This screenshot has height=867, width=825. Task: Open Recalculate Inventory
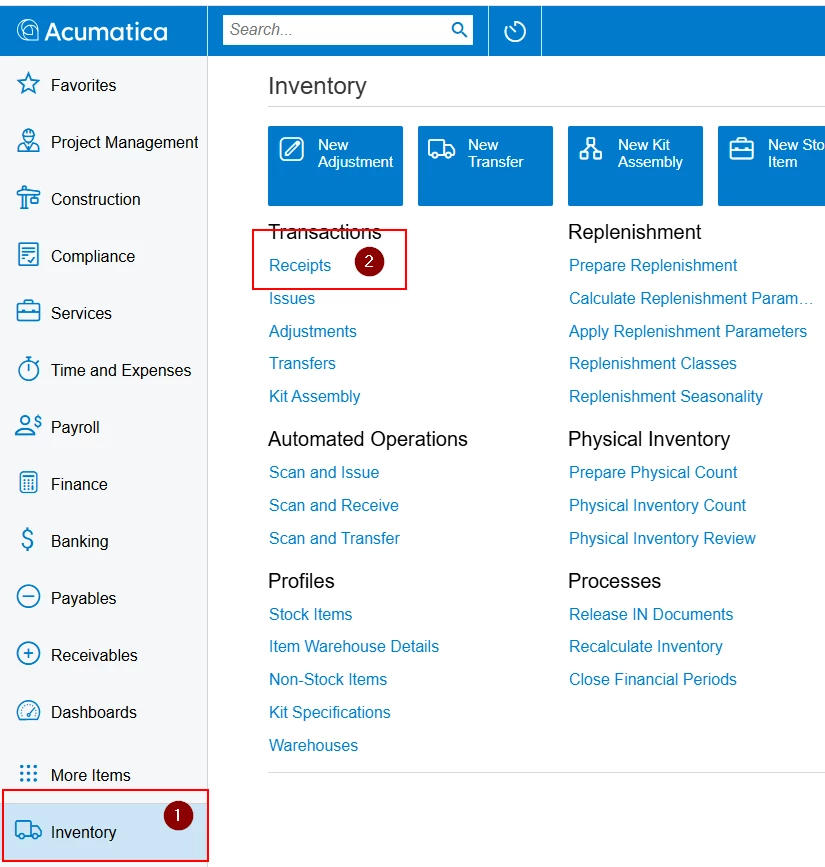pyautogui.click(x=646, y=646)
